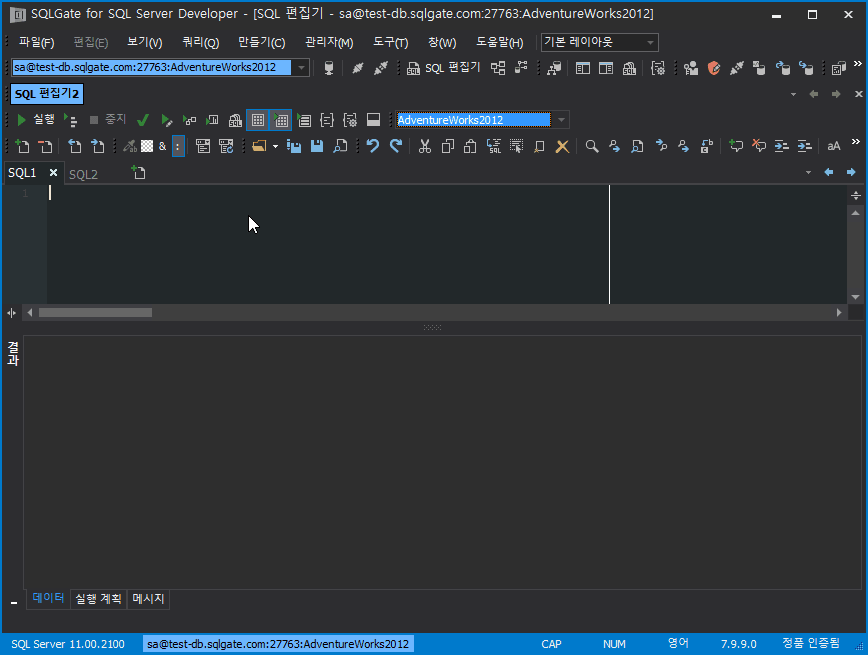Click the magnifier find icon
The height and width of the screenshot is (655, 868).
[592, 146]
